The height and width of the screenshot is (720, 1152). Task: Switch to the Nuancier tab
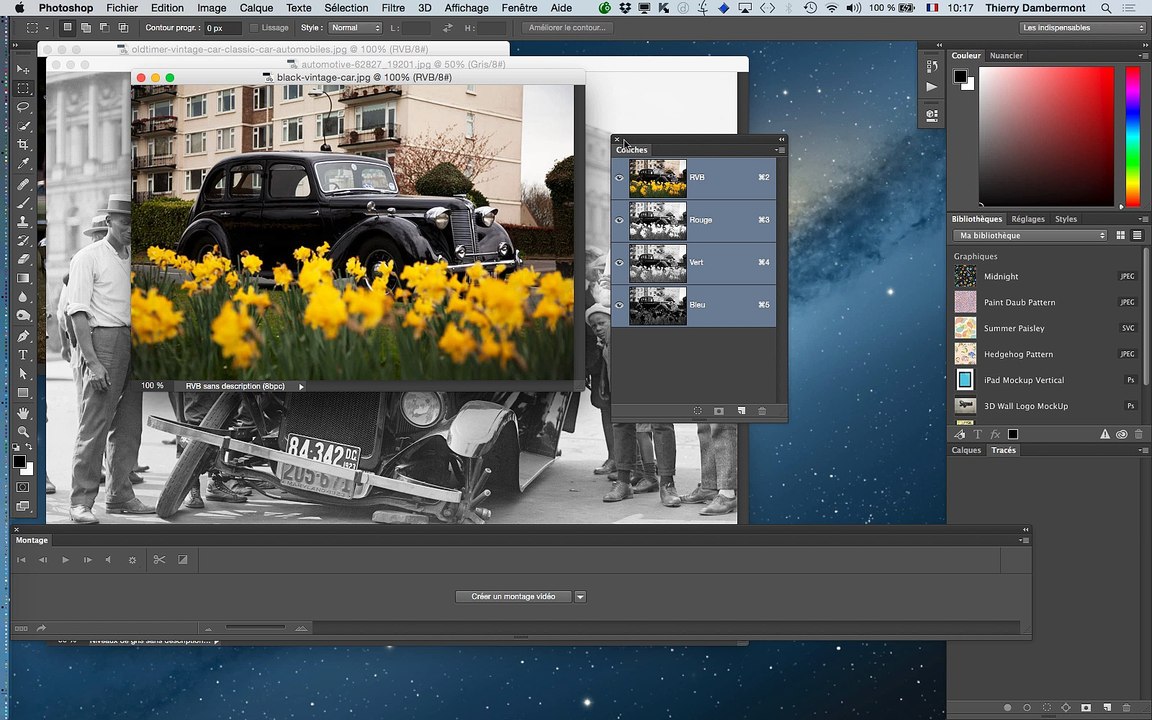pyautogui.click(x=1006, y=56)
